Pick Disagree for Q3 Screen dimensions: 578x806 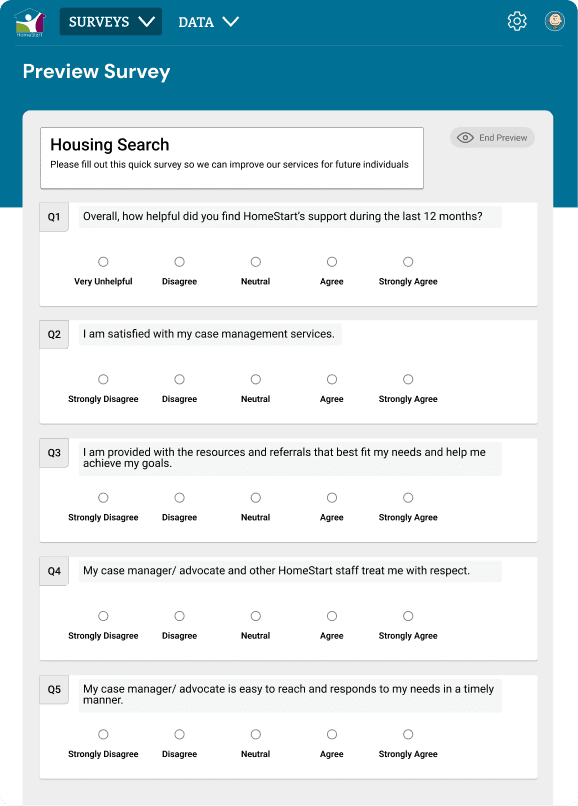[179, 498]
